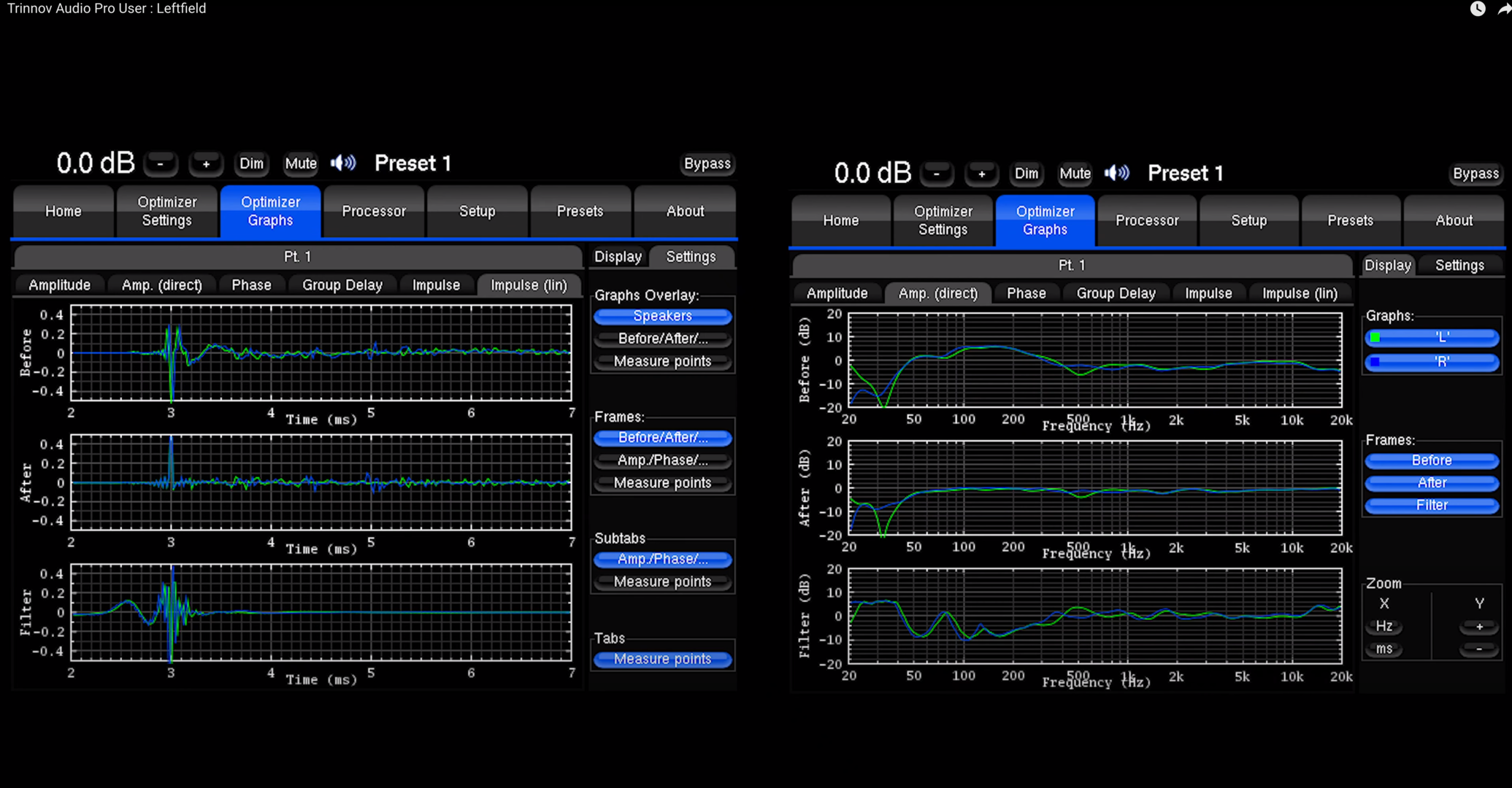
Task: Toggle the 'R' graph channel with blue marker
Action: (x=1431, y=361)
